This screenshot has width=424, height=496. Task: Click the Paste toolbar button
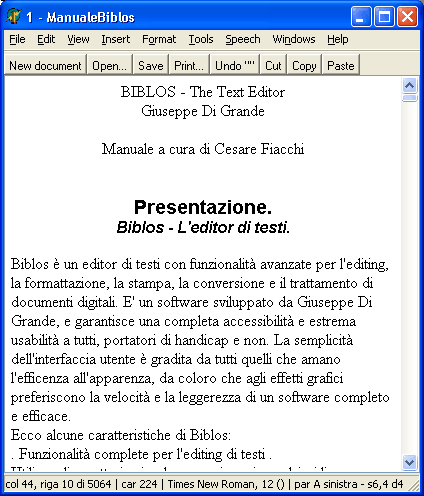click(341, 65)
